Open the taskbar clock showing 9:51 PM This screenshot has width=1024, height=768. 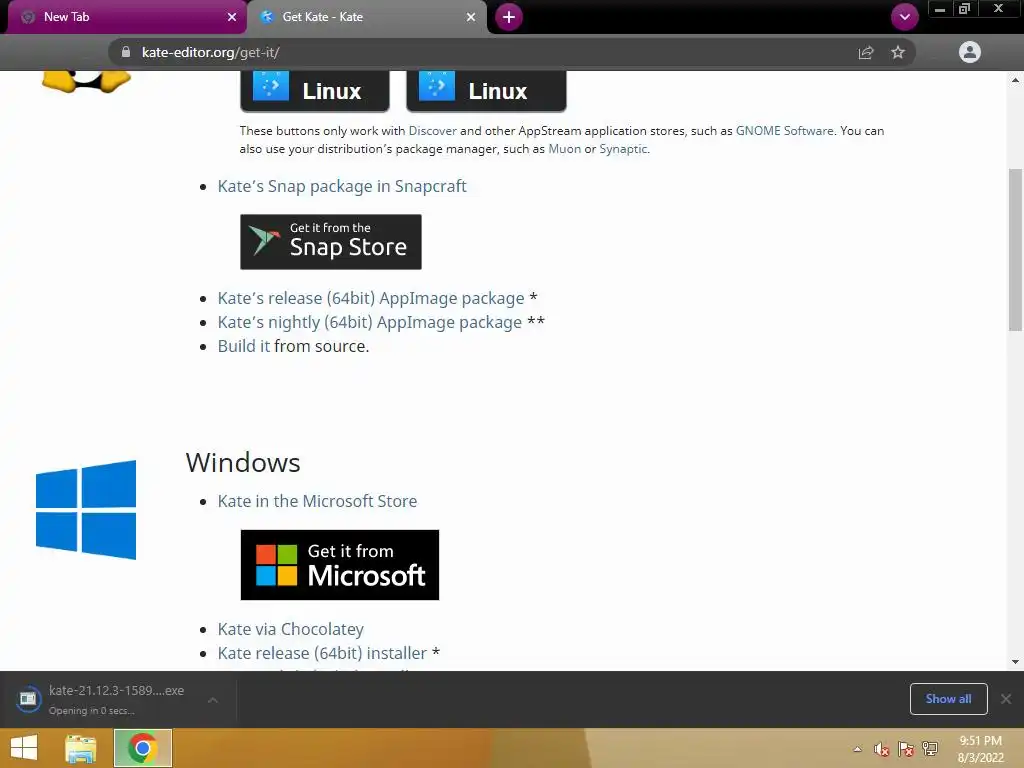tap(980, 749)
